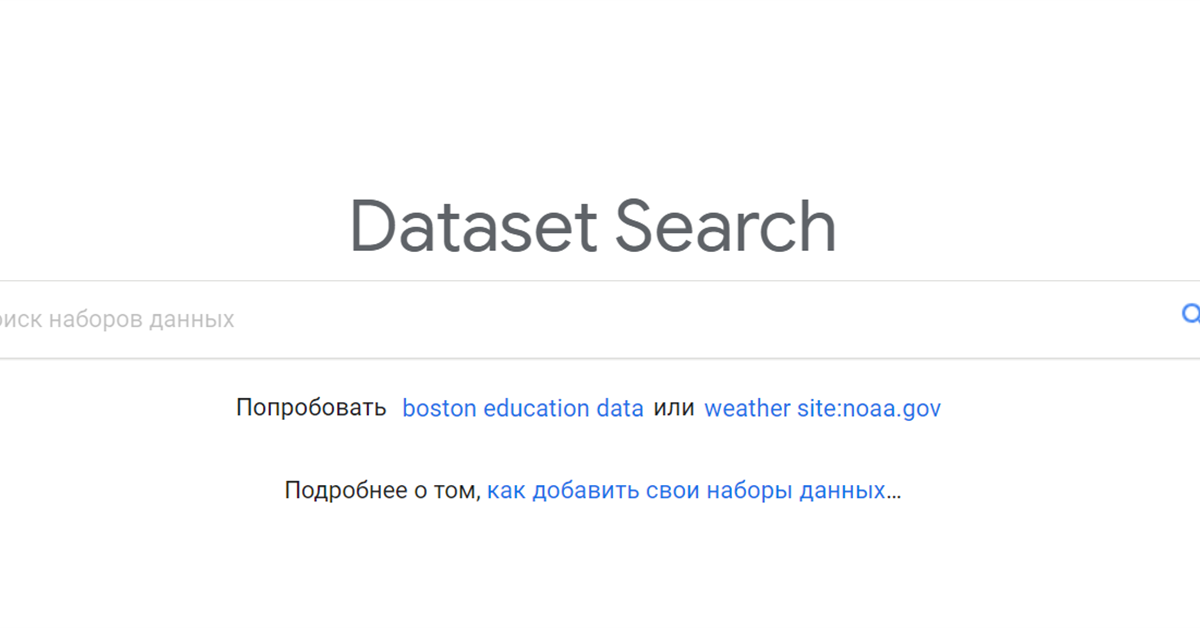Viewport: 1200px width, 628px height.
Task: Select the word 'Dataset' in the title
Action: (472, 227)
